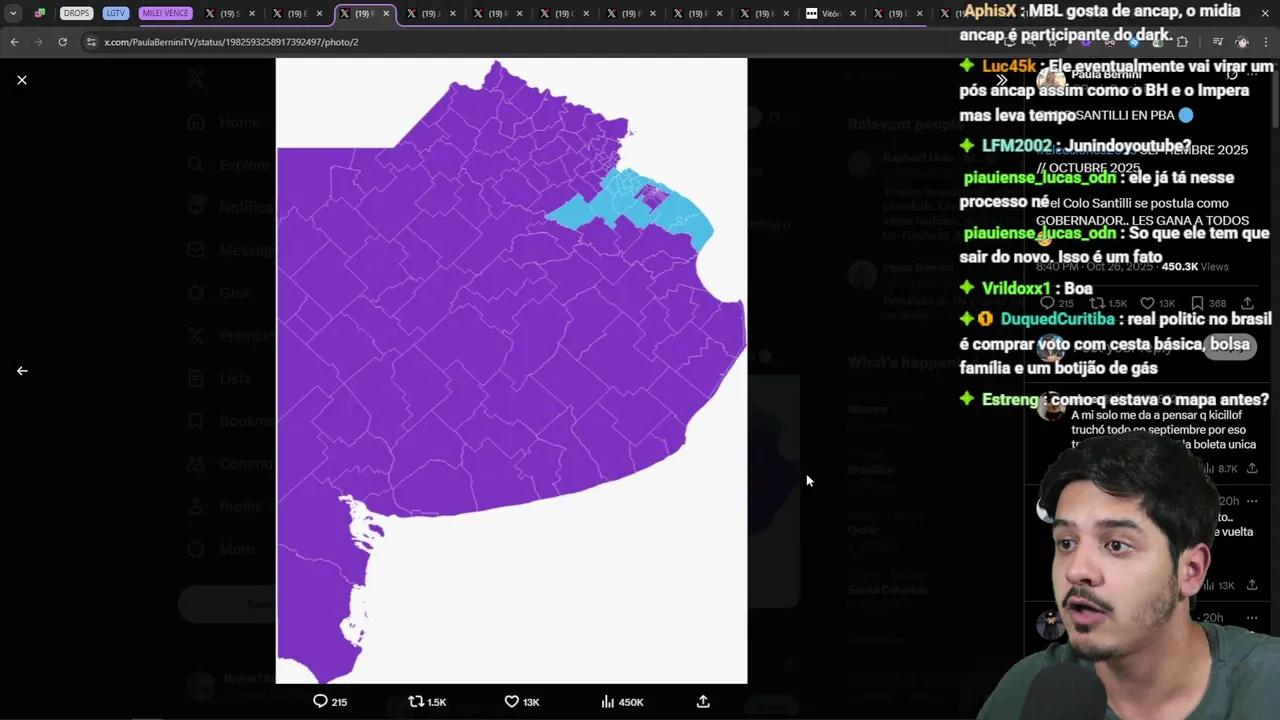Image resolution: width=1280 pixels, height=720 pixels.
Task: Expand the LGTV tab group
Action: coord(115,13)
